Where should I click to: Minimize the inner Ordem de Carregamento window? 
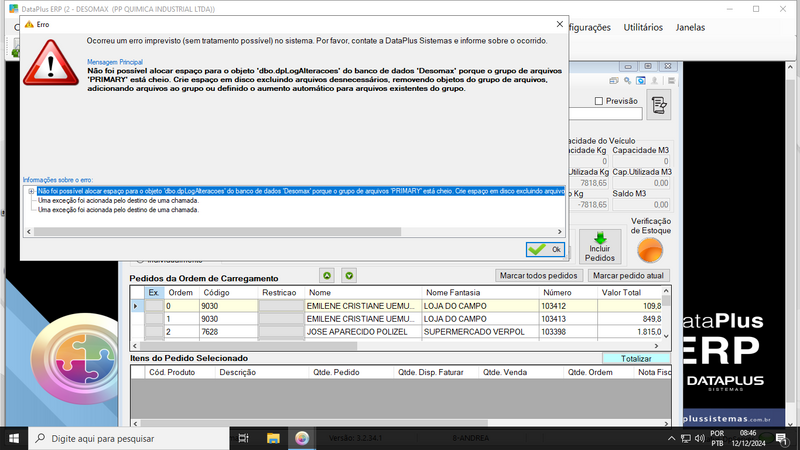[x=628, y=66]
